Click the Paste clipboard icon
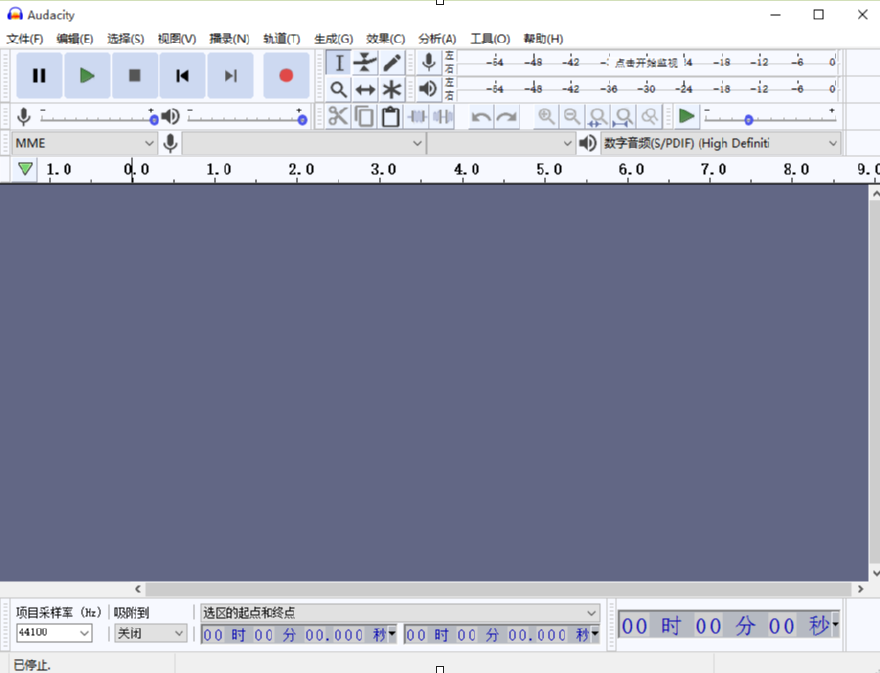Image resolution: width=880 pixels, height=673 pixels. click(391, 117)
